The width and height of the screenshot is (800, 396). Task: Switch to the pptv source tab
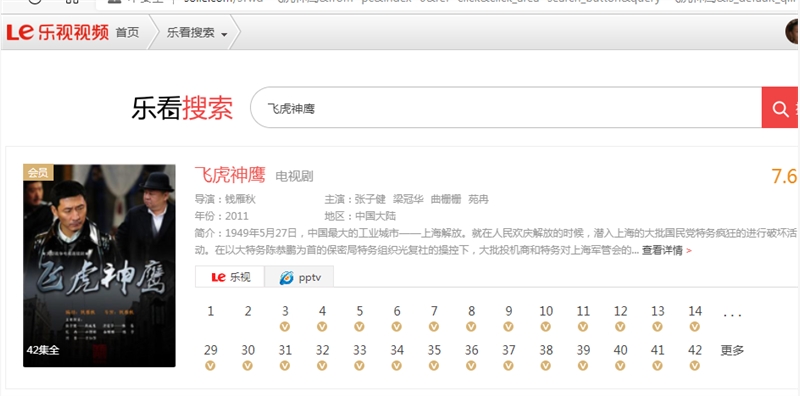pos(299,277)
